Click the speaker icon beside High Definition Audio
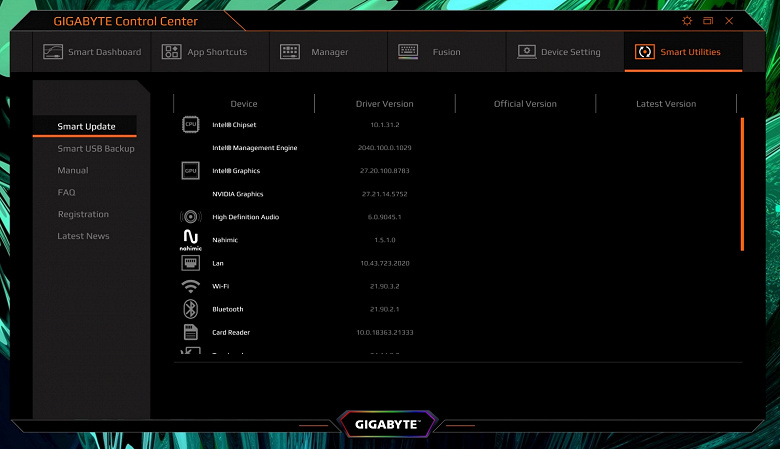 [x=191, y=217]
